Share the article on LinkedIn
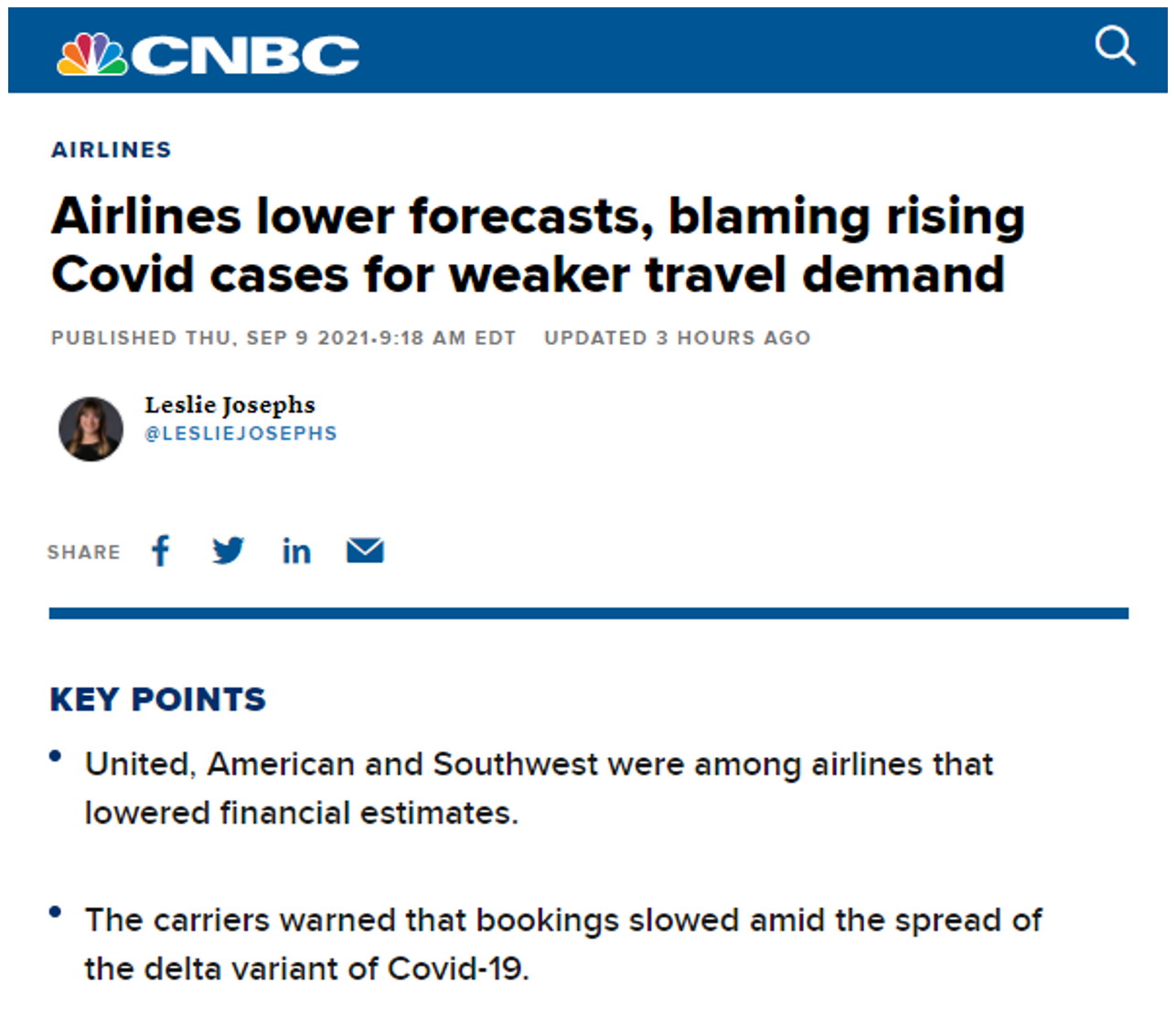This screenshot has height=1016, width=1176. click(x=296, y=551)
